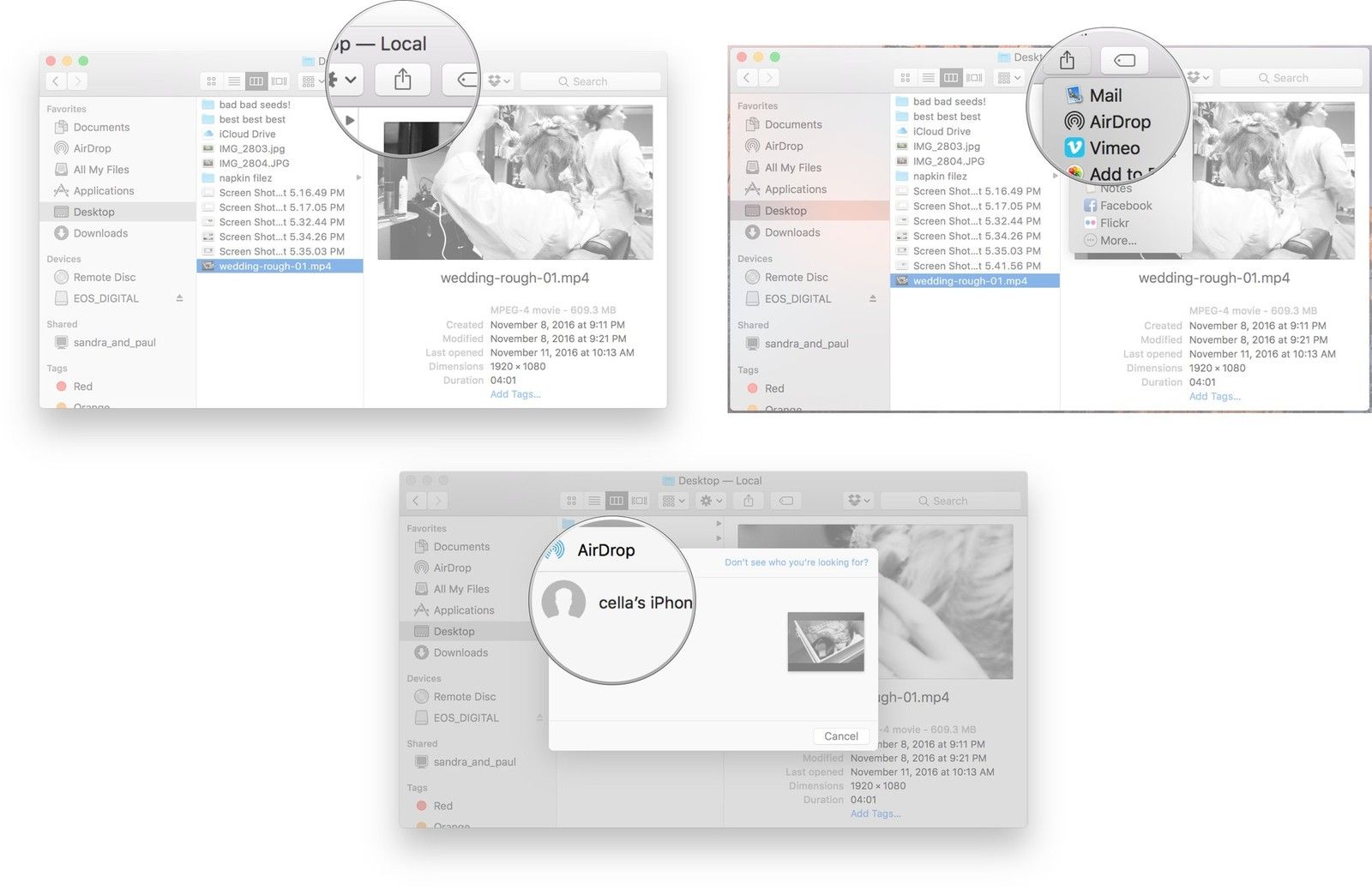
Task: Click Flickr in the share menu list
Action: click(x=1114, y=223)
